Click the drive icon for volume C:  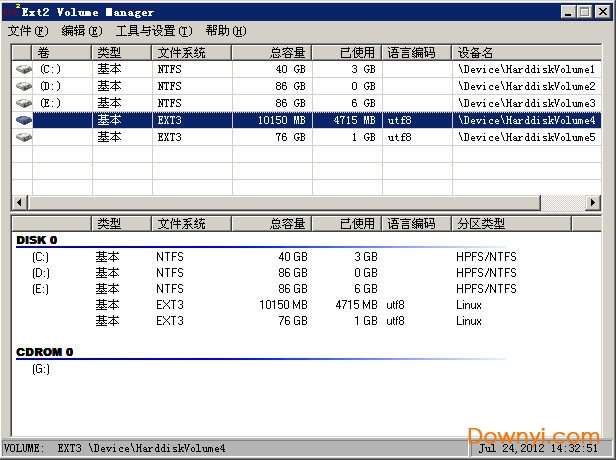coord(24,70)
